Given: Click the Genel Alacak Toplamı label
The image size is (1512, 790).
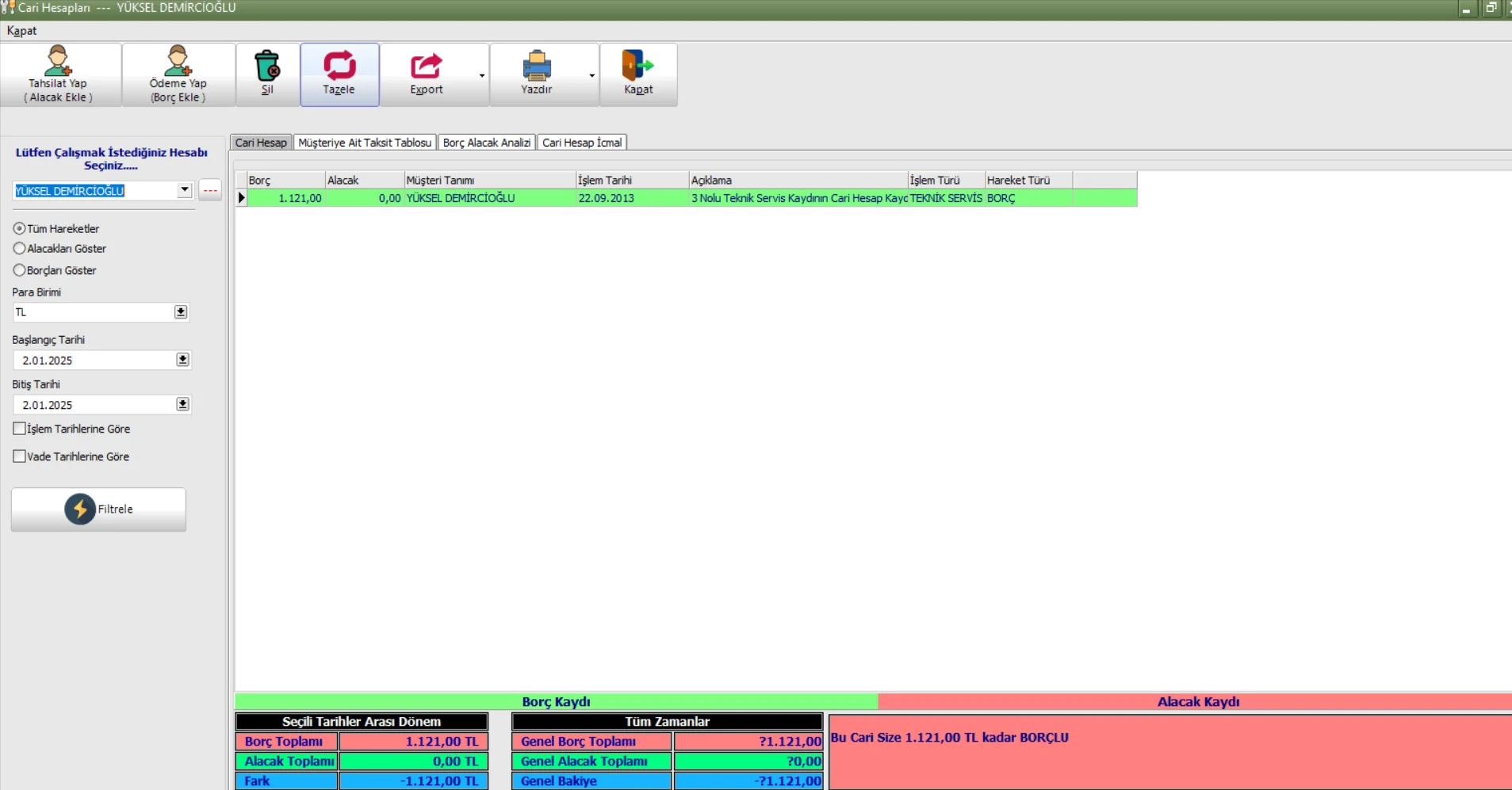Looking at the screenshot, I should [x=591, y=761].
